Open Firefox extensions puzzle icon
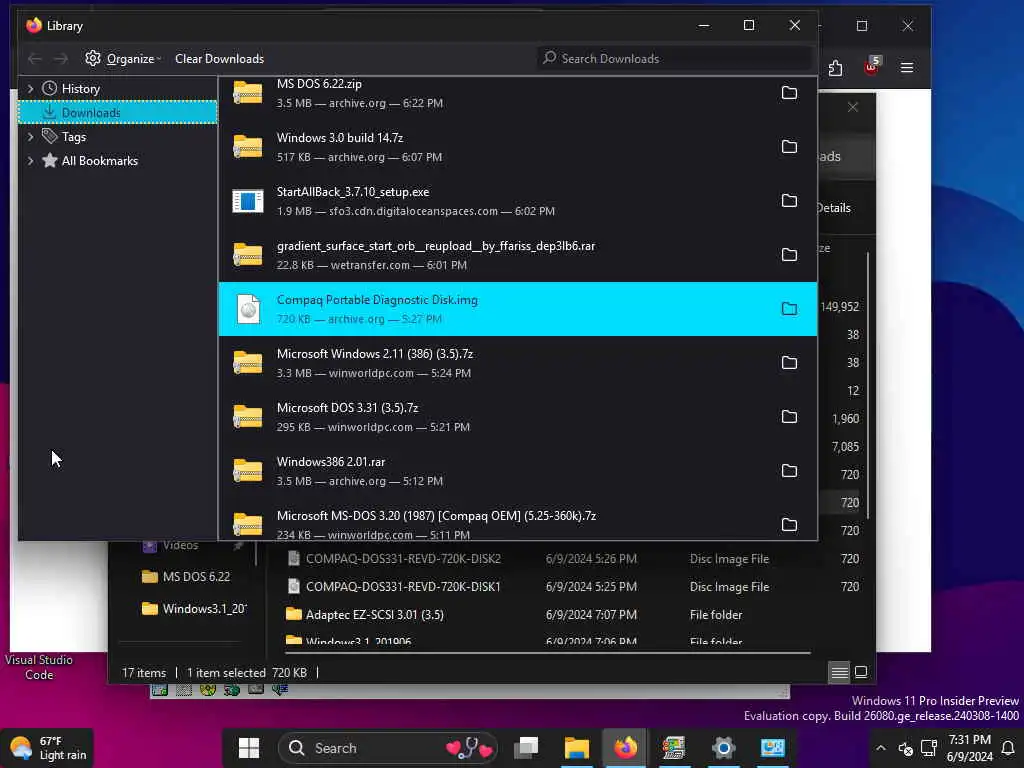The width and height of the screenshot is (1024, 768). (835, 68)
